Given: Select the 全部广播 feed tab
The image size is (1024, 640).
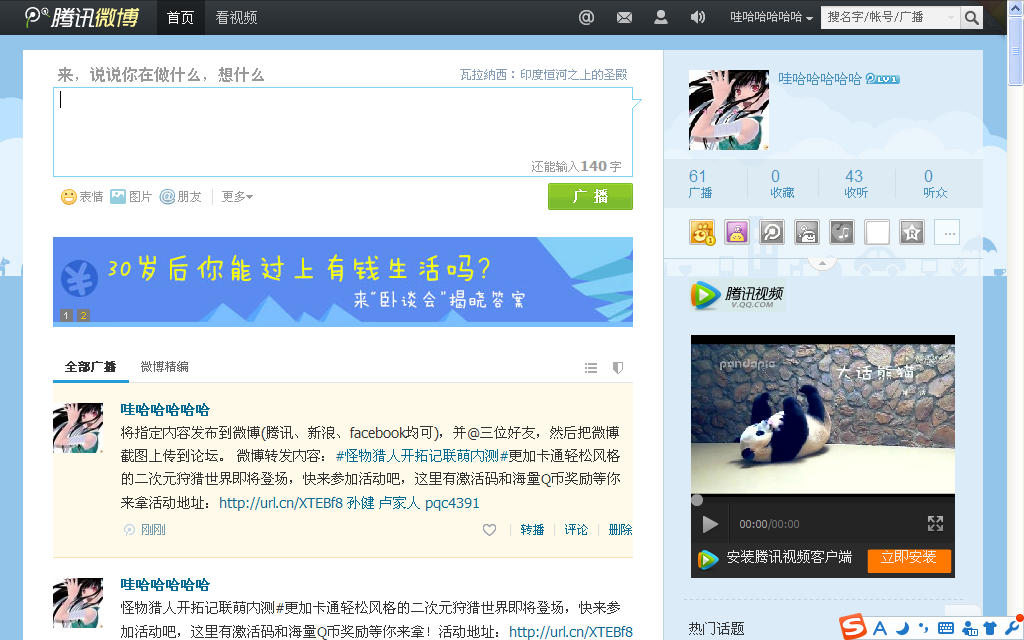Looking at the screenshot, I should click(x=91, y=367).
